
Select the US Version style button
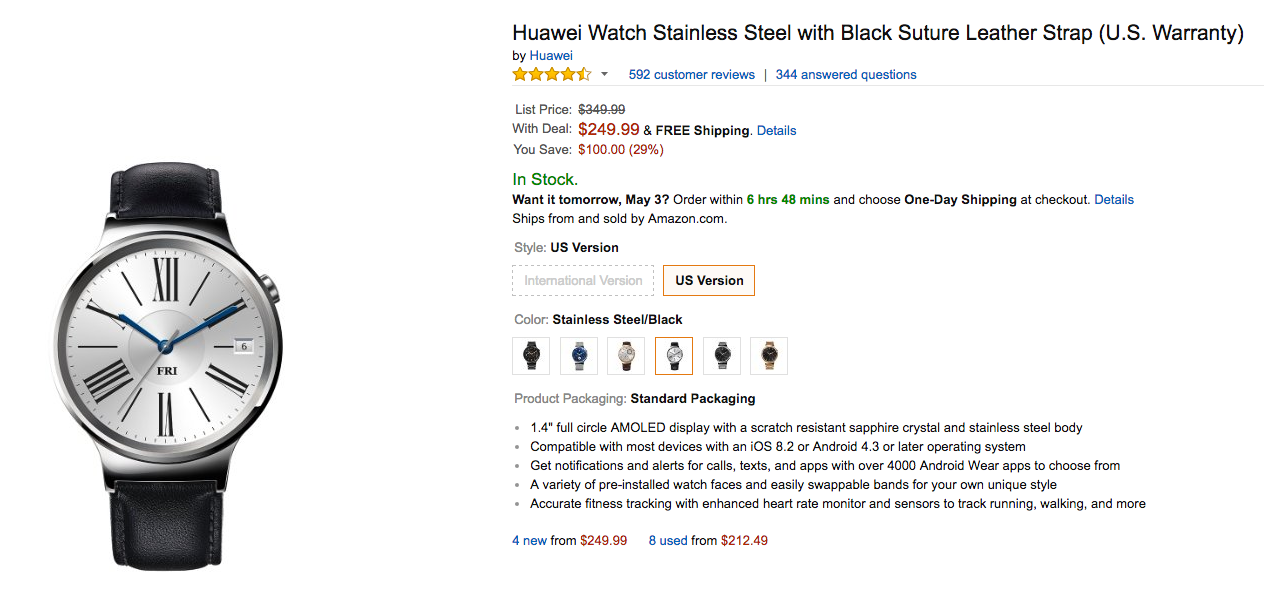click(x=709, y=281)
